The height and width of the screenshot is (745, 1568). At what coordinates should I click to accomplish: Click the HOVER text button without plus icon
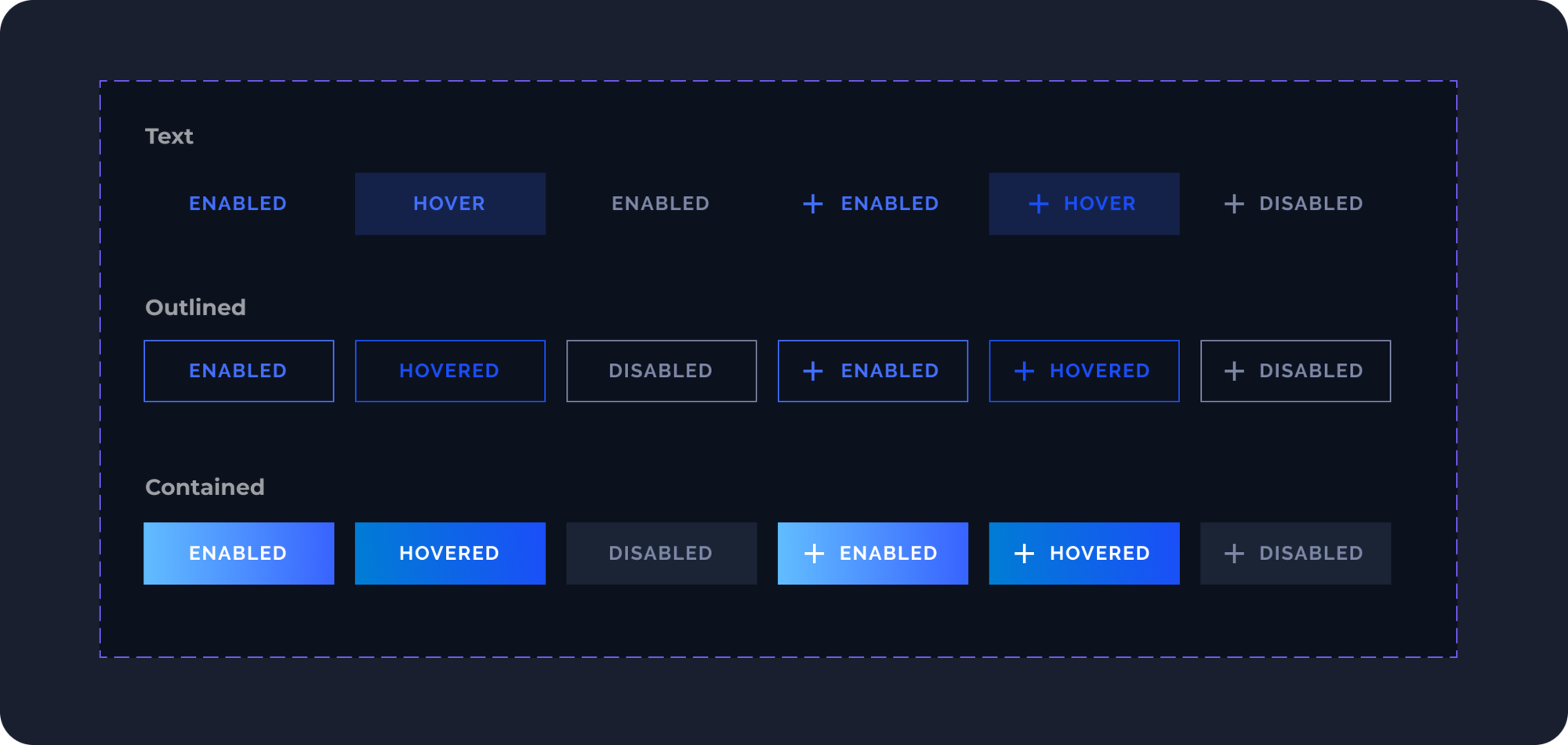pos(450,204)
